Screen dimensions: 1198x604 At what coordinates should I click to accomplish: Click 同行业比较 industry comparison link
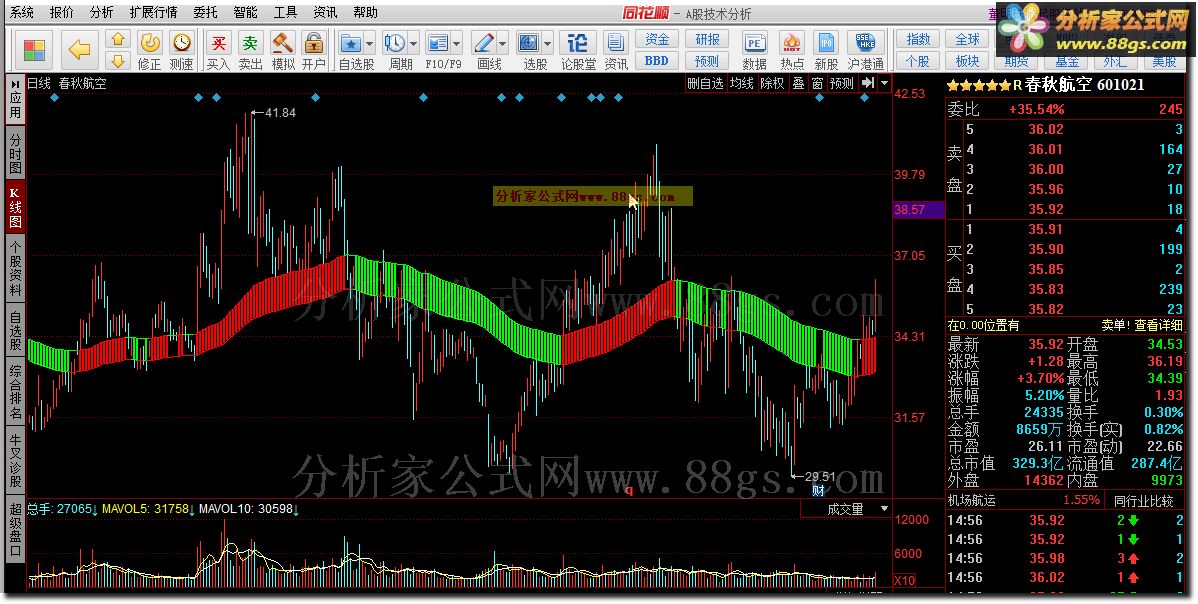[x=1142, y=501]
